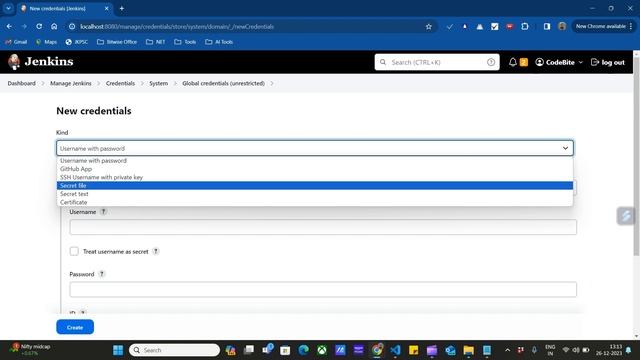This screenshot has width=640, height=360.
Task: Focus the Username input field
Action: tap(323, 227)
